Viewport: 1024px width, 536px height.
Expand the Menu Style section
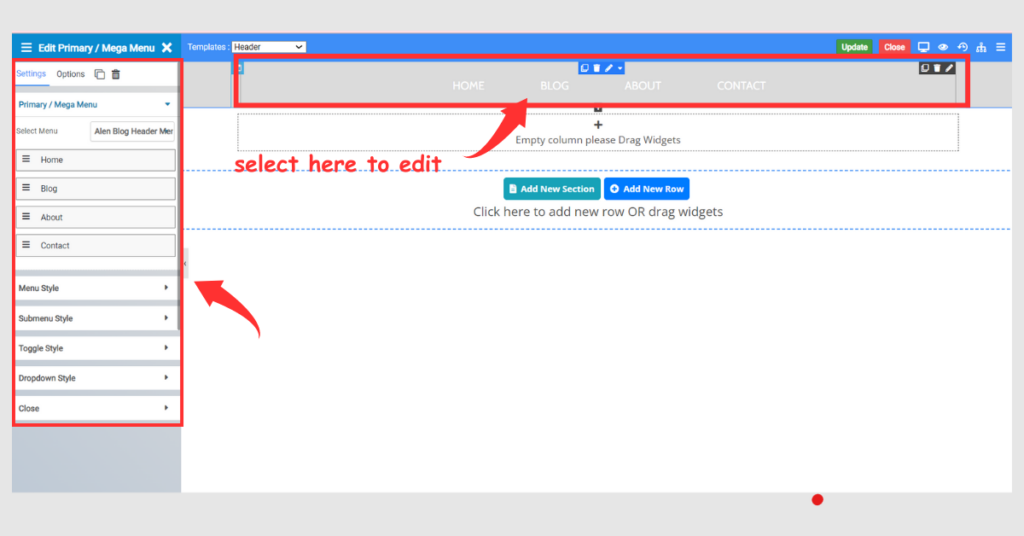tap(96, 288)
